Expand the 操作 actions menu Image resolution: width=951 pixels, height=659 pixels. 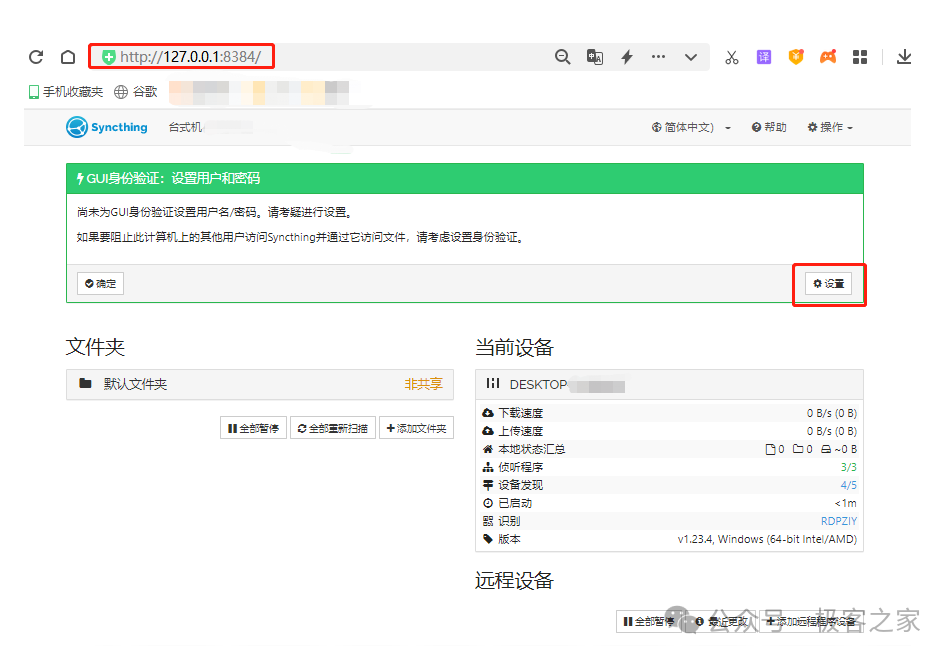(x=830, y=127)
